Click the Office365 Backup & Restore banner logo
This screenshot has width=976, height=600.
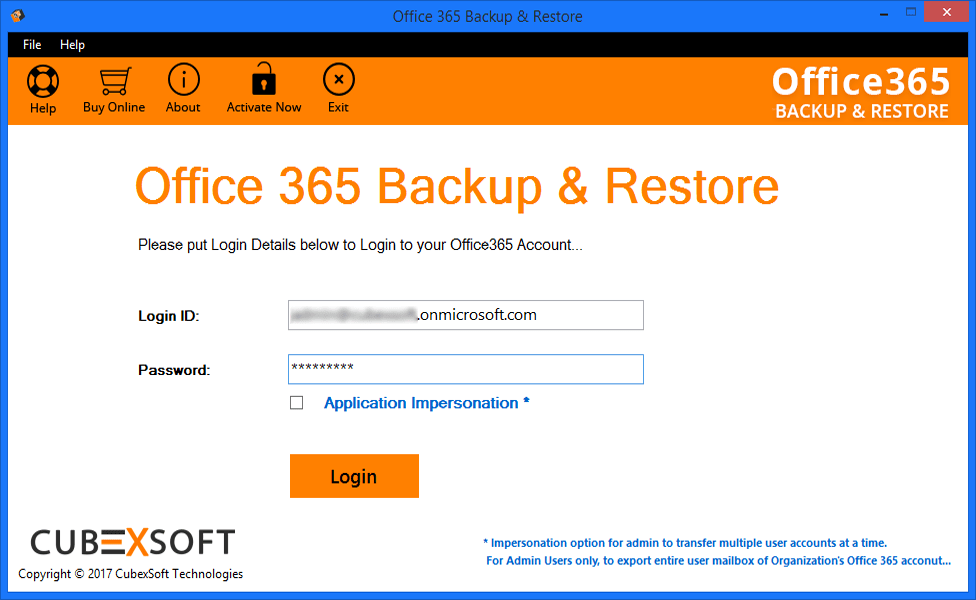tap(861, 93)
